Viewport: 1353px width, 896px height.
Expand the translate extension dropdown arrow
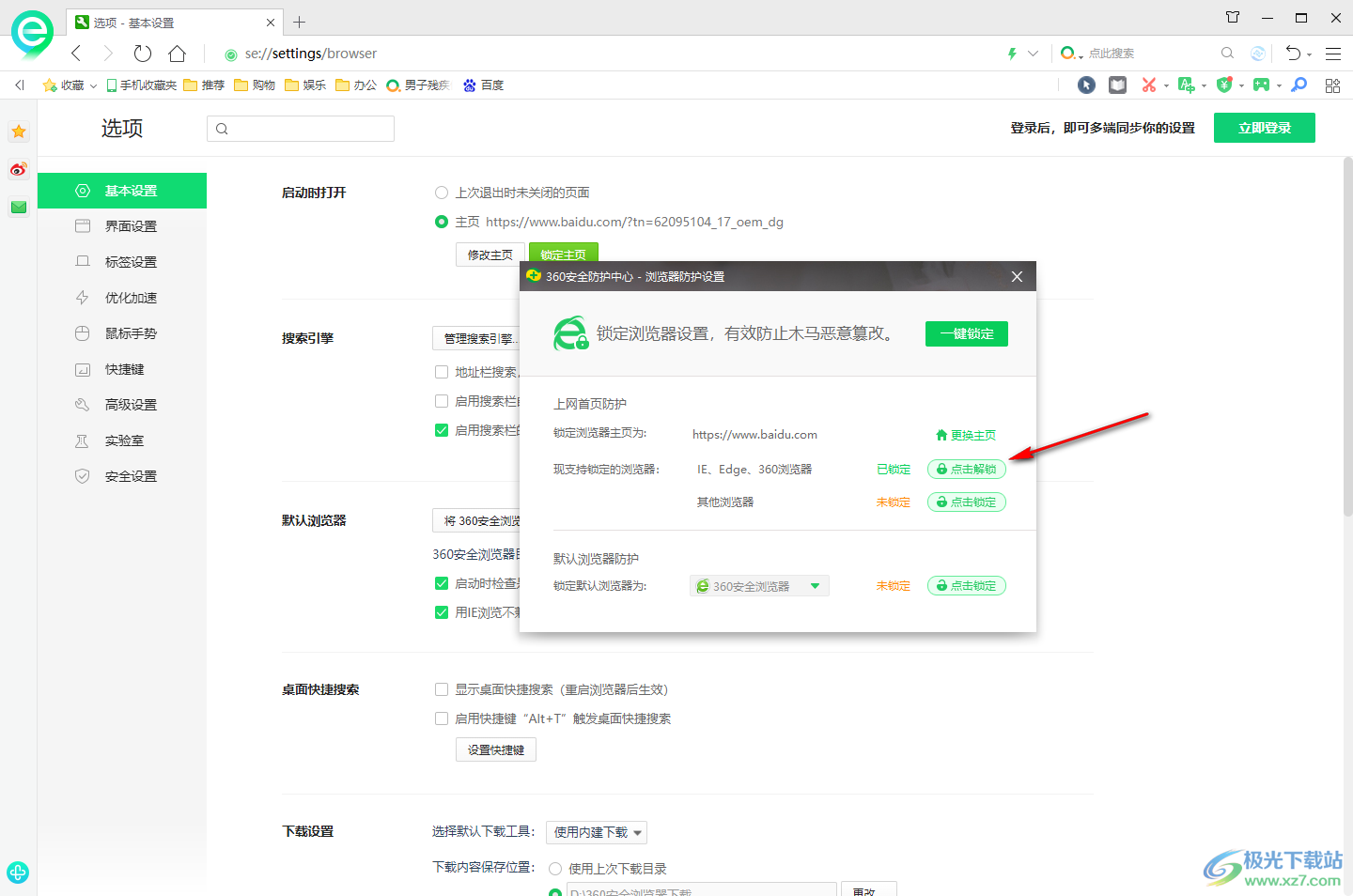[1204, 85]
